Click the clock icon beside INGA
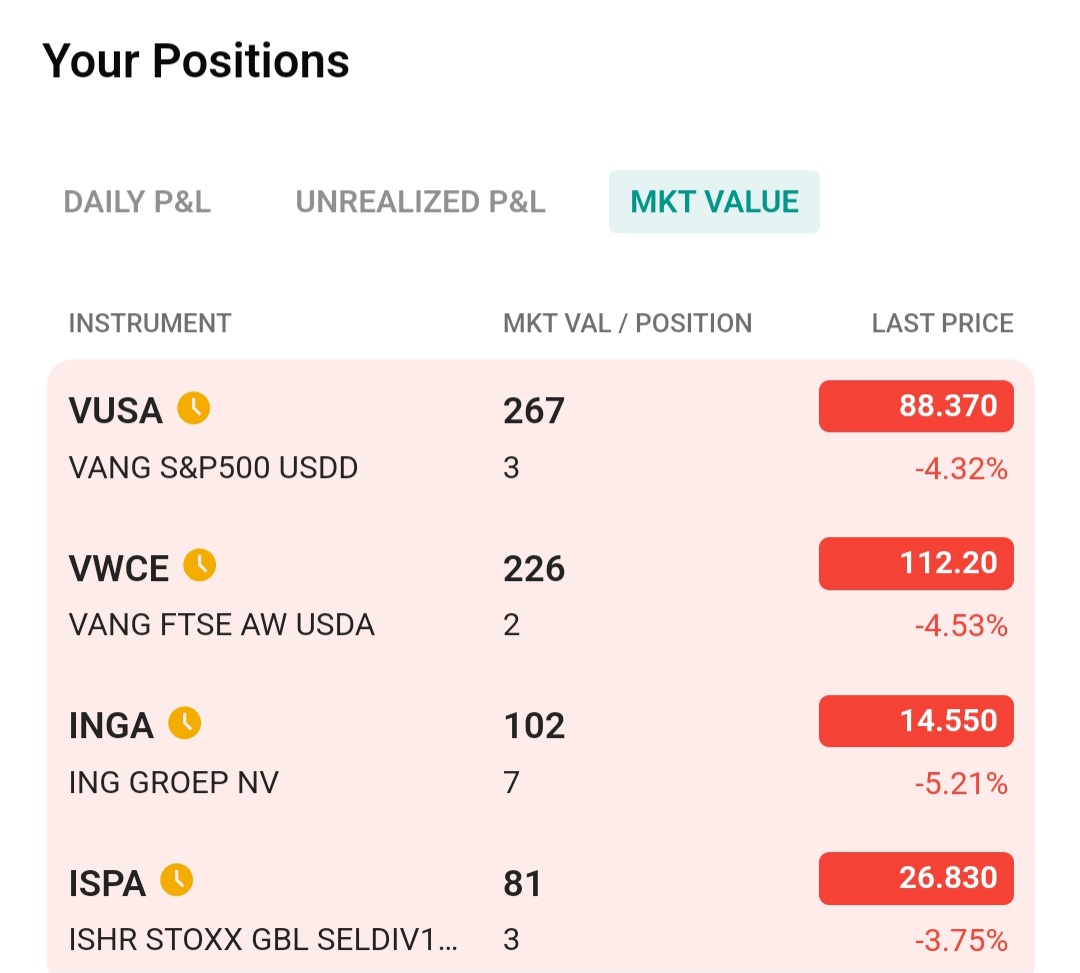 185,723
